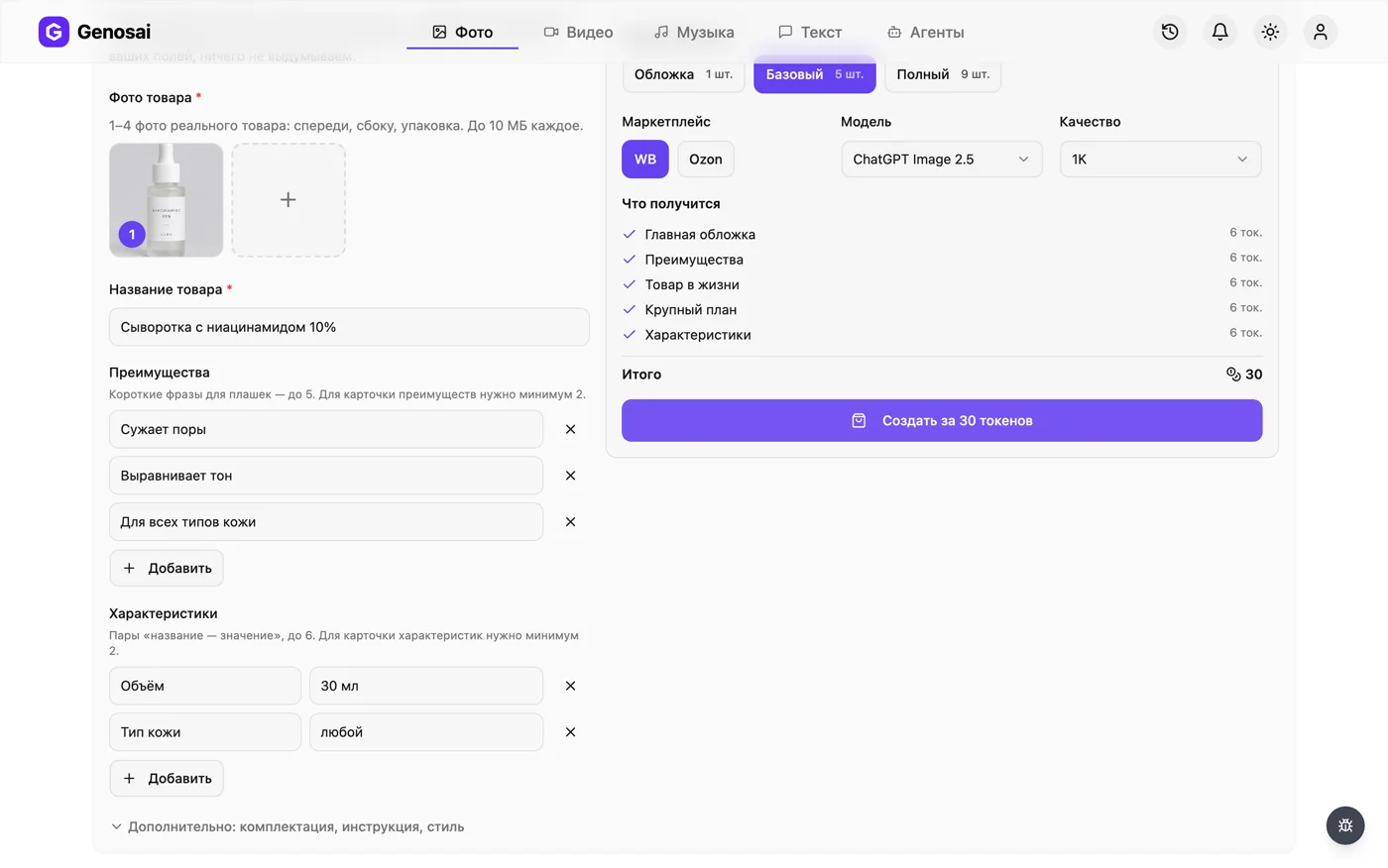Edit the 'Для всех типов кожи' field
This screenshot has height=868, width=1388.
coord(326,522)
